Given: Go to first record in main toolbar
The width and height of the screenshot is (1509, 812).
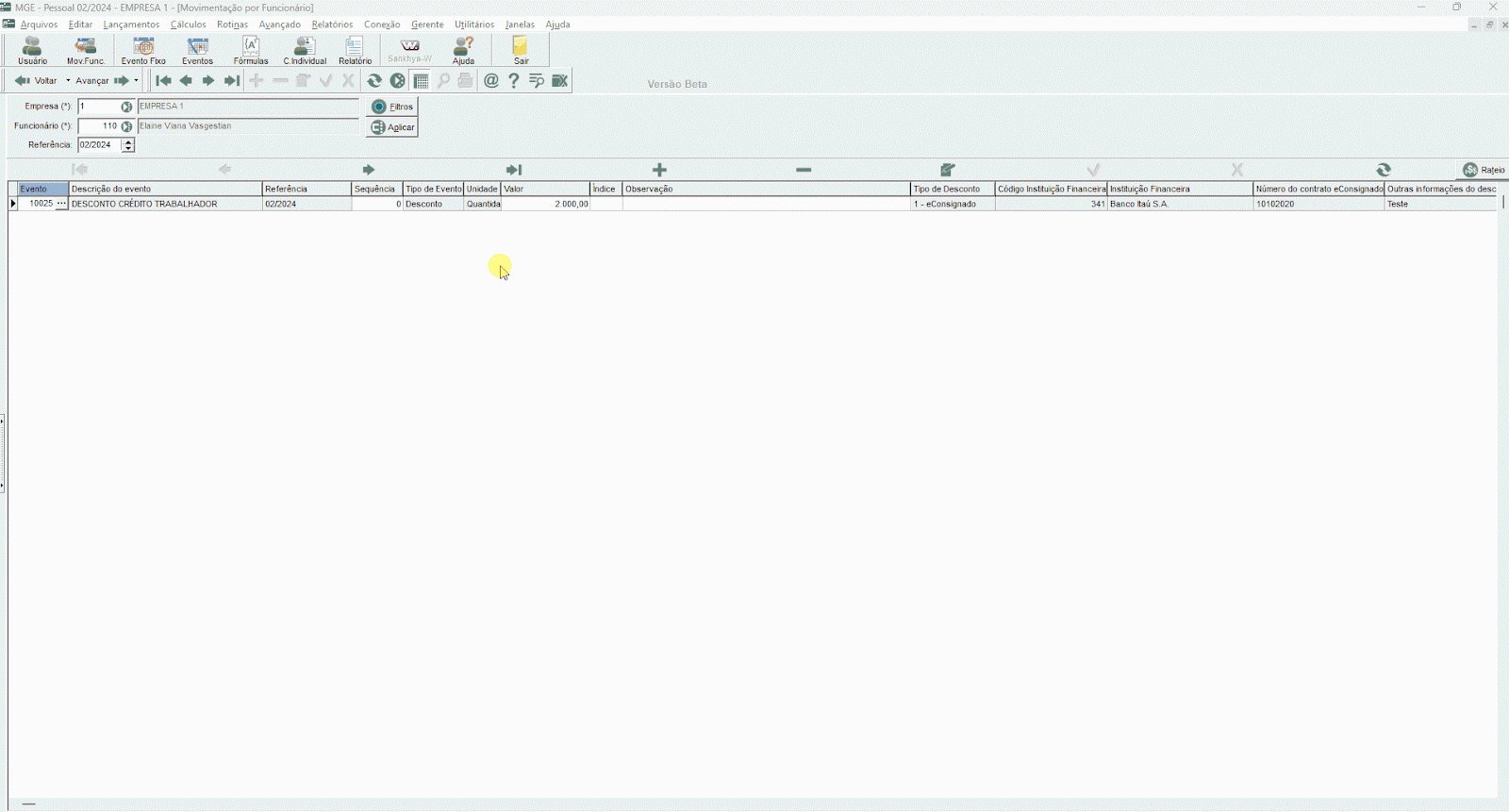Looking at the screenshot, I should 163,81.
